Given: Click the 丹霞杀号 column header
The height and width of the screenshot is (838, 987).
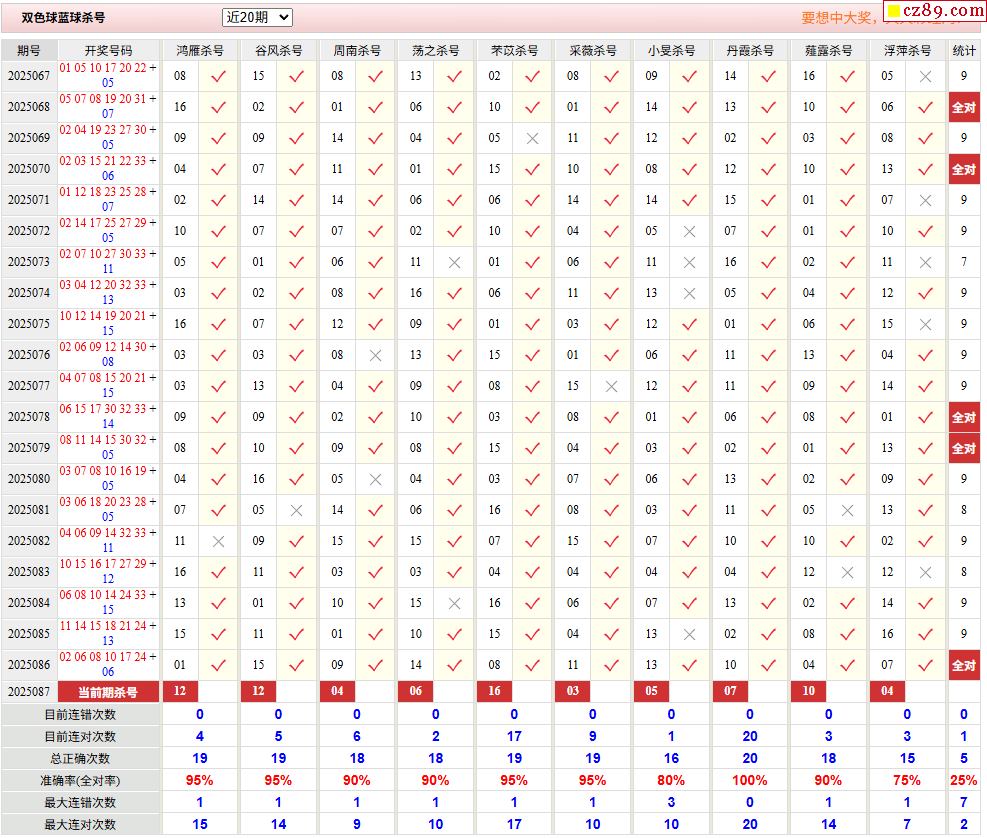Looking at the screenshot, I should pyautogui.click(x=750, y=50).
